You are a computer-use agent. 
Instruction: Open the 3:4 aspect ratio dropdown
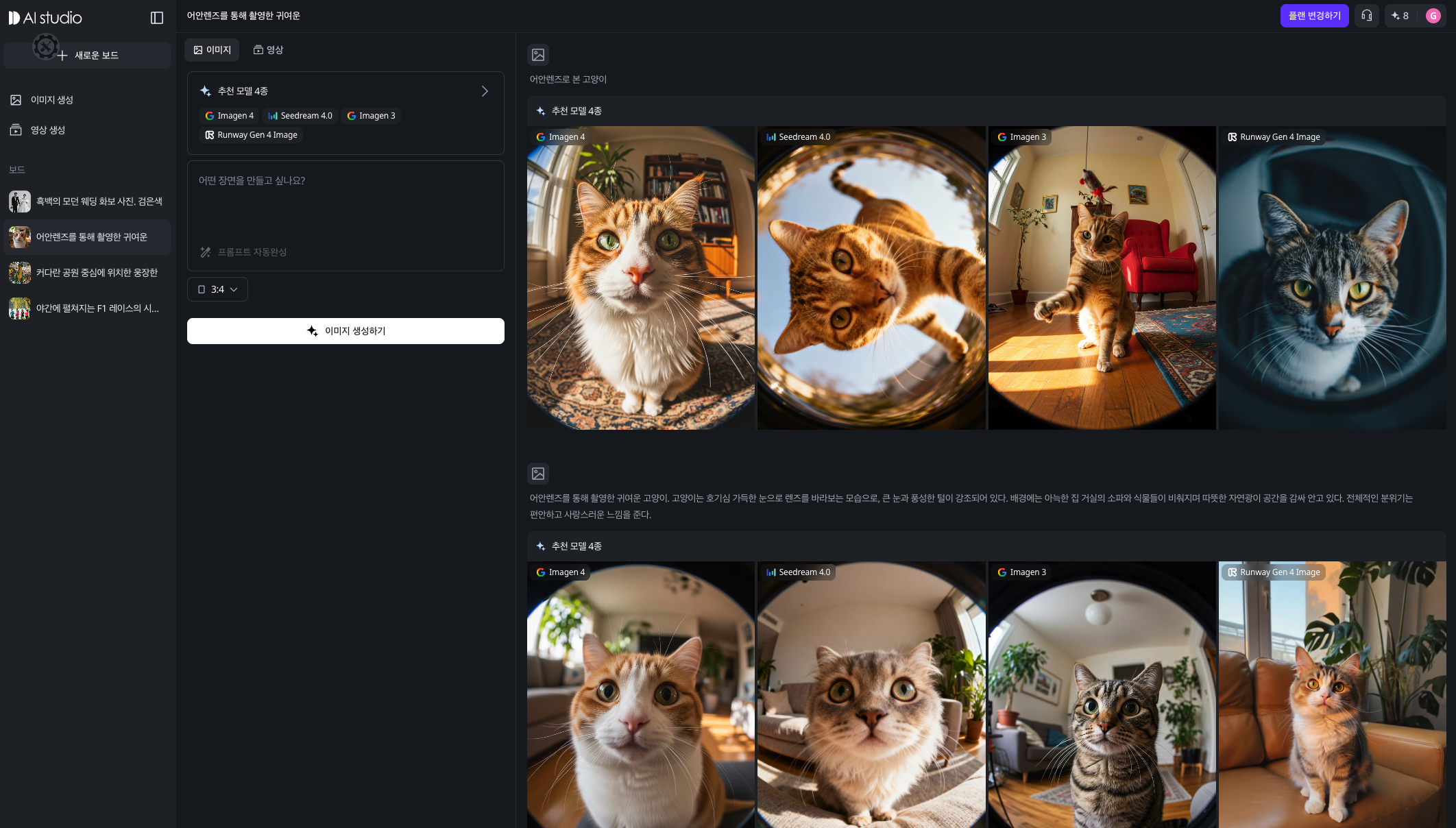(217, 289)
